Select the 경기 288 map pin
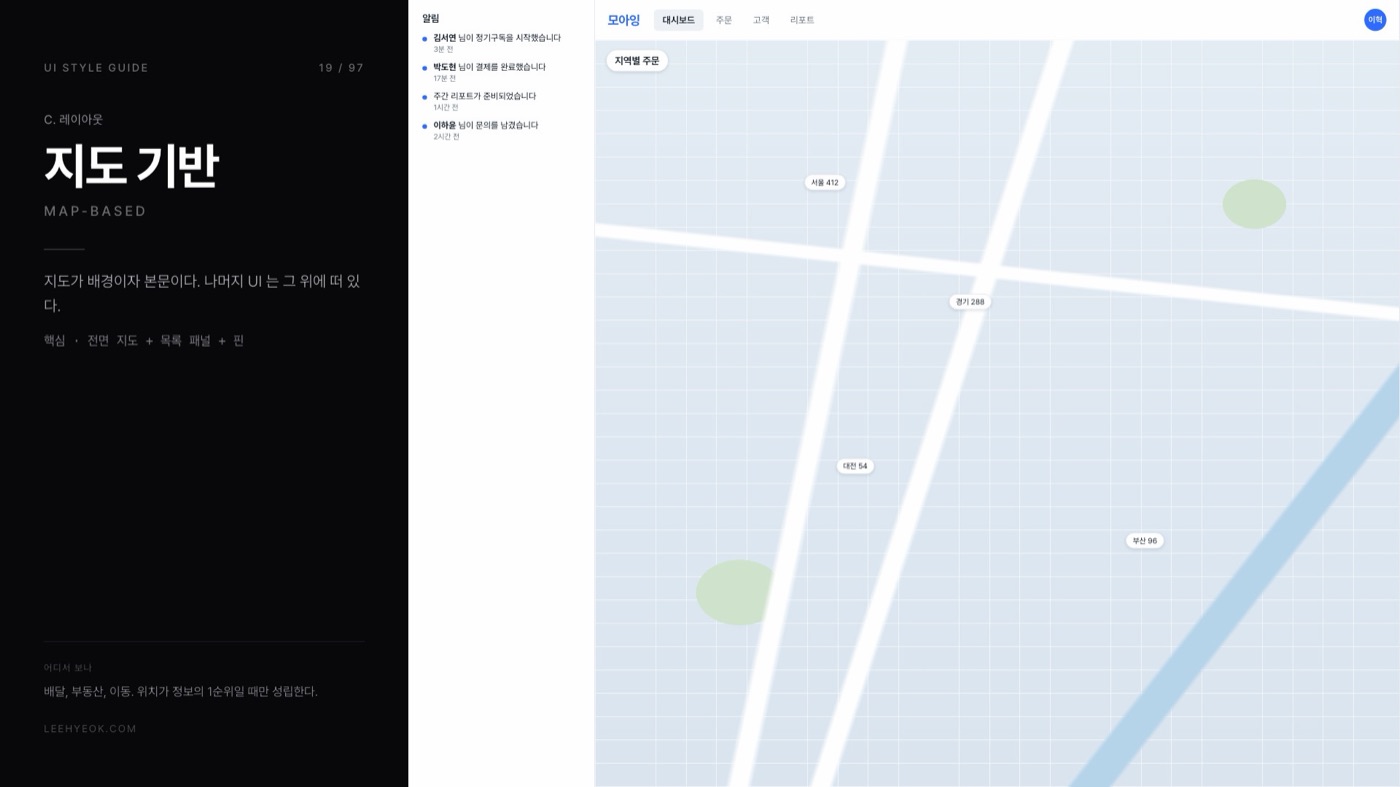This screenshot has height=787, width=1400. tap(970, 302)
